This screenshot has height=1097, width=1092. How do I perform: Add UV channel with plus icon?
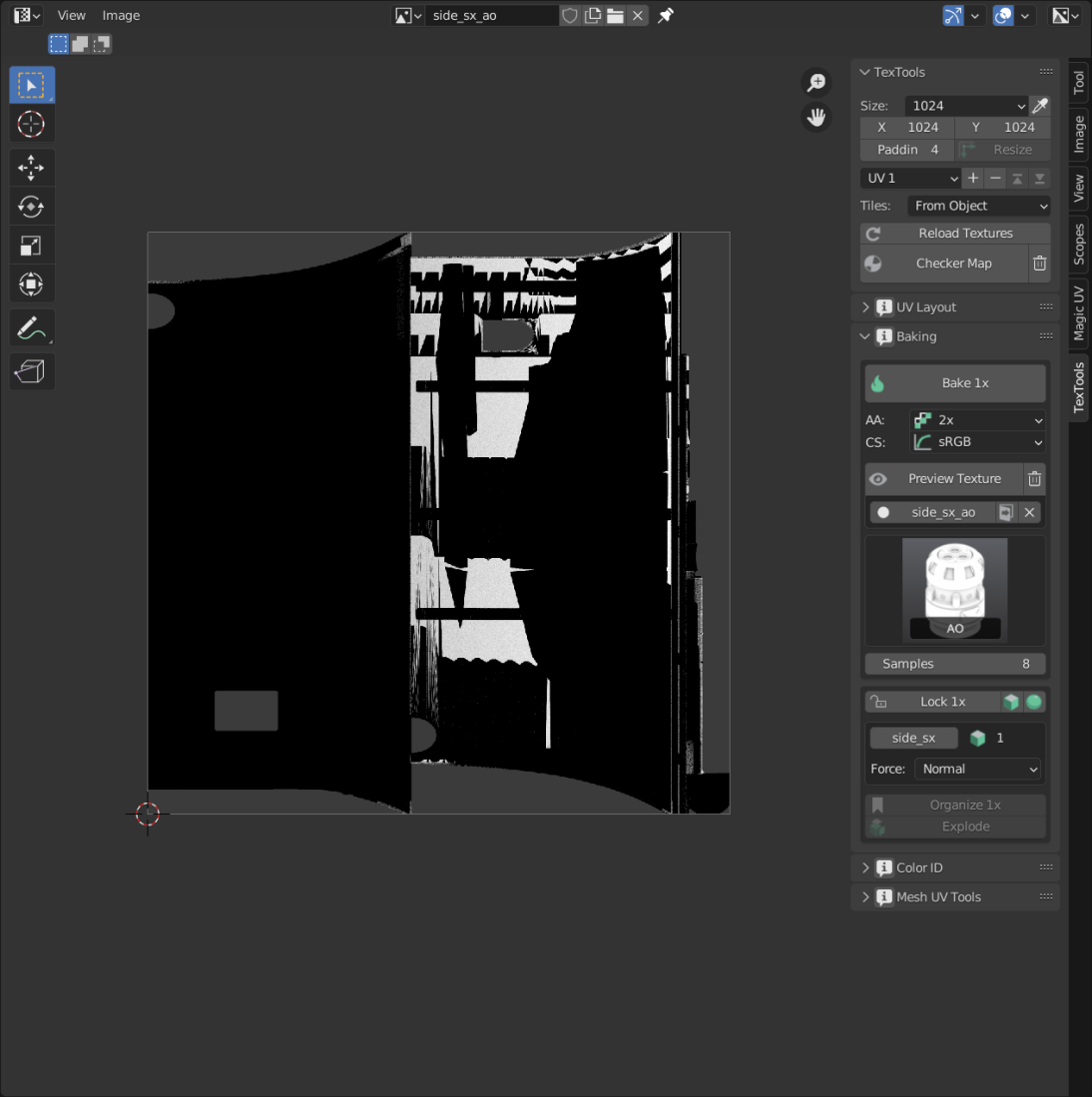coord(973,179)
